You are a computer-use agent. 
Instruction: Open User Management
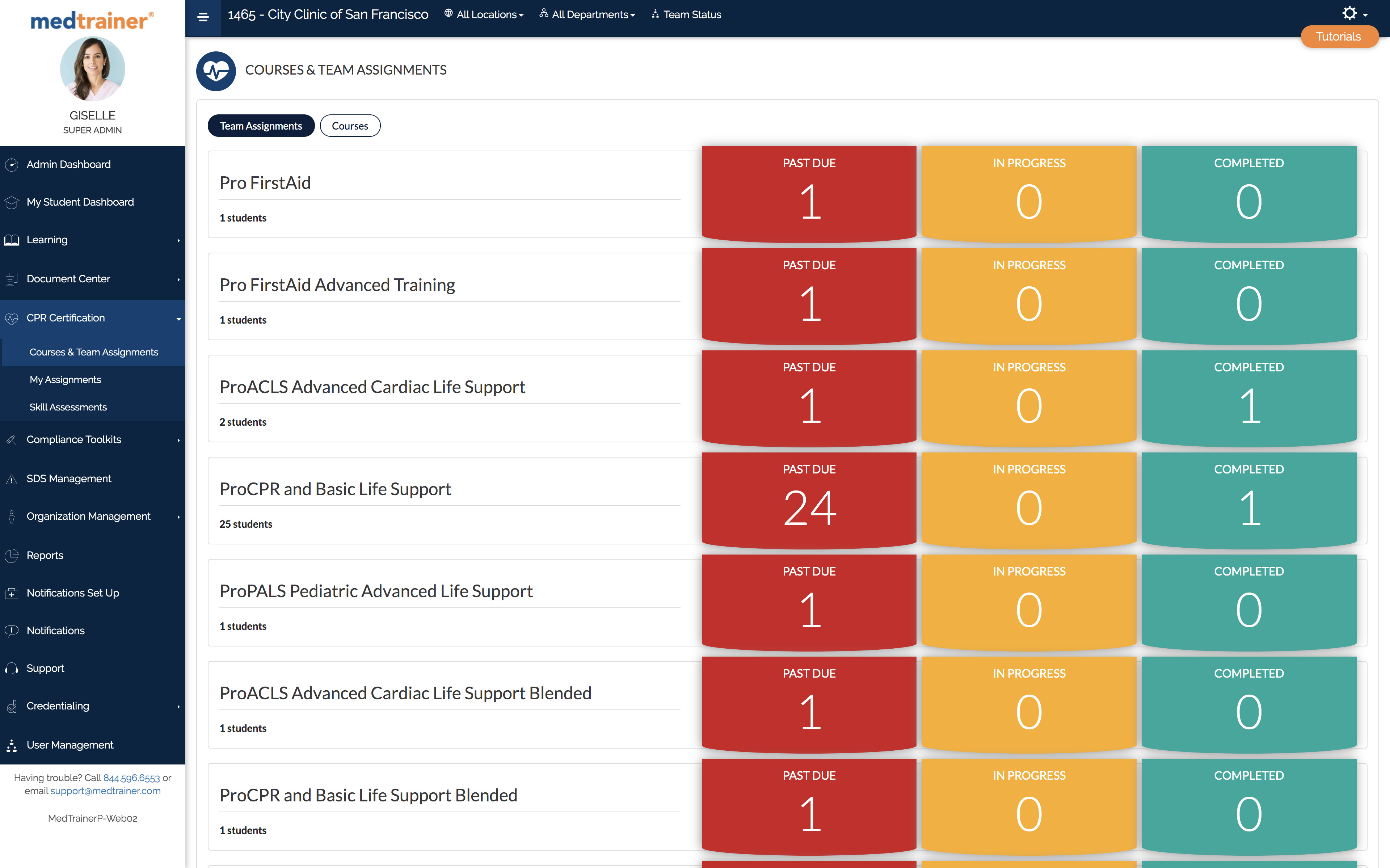69,745
